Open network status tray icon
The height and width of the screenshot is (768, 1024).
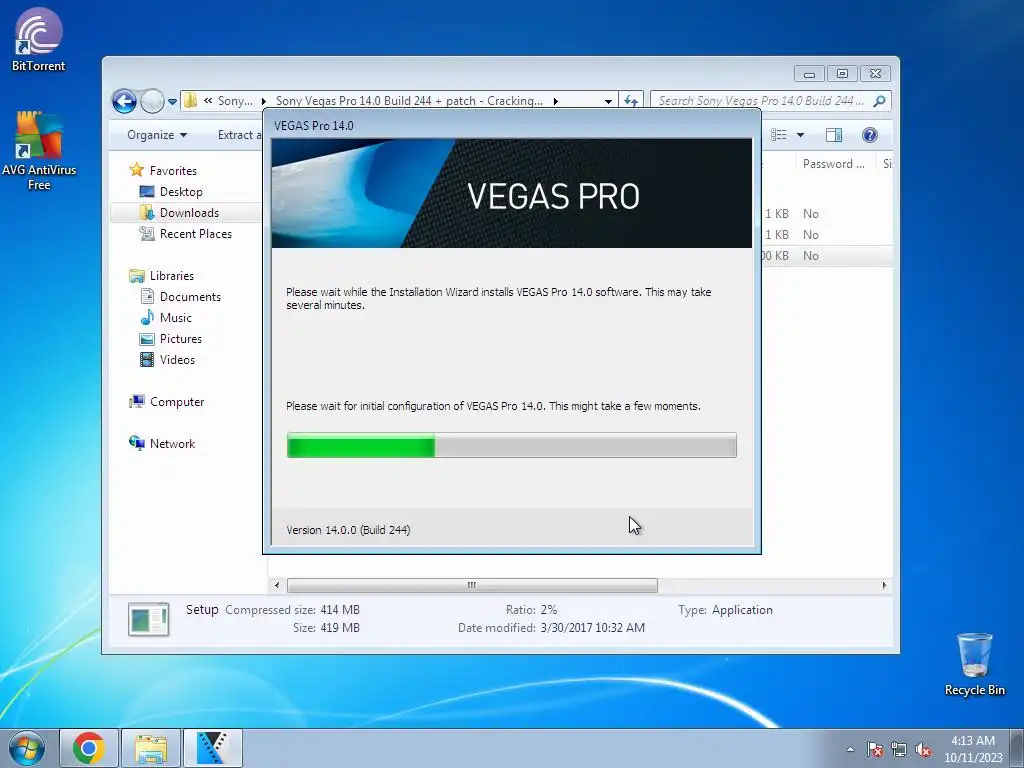[899, 749]
